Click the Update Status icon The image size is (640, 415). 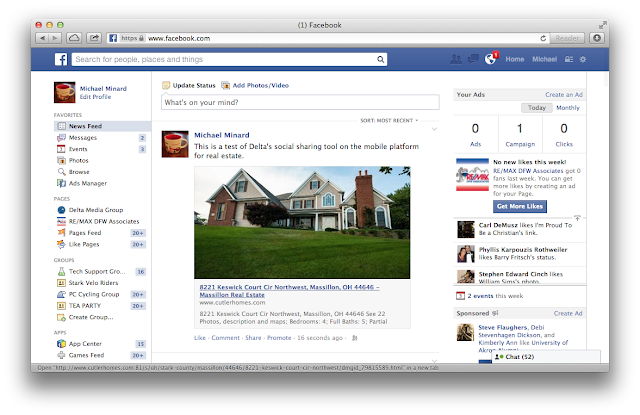pyautogui.click(x=166, y=85)
